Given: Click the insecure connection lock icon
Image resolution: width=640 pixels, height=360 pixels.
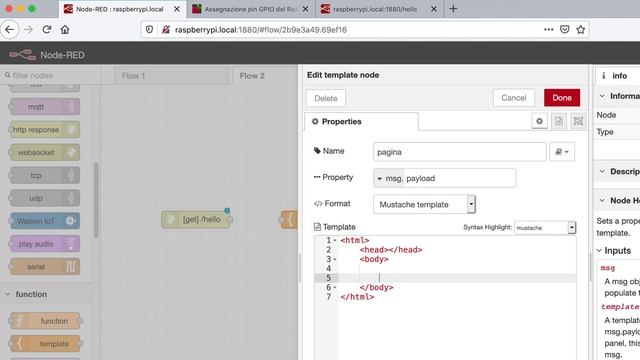Looking at the screenshot, I should pos(166,29).
